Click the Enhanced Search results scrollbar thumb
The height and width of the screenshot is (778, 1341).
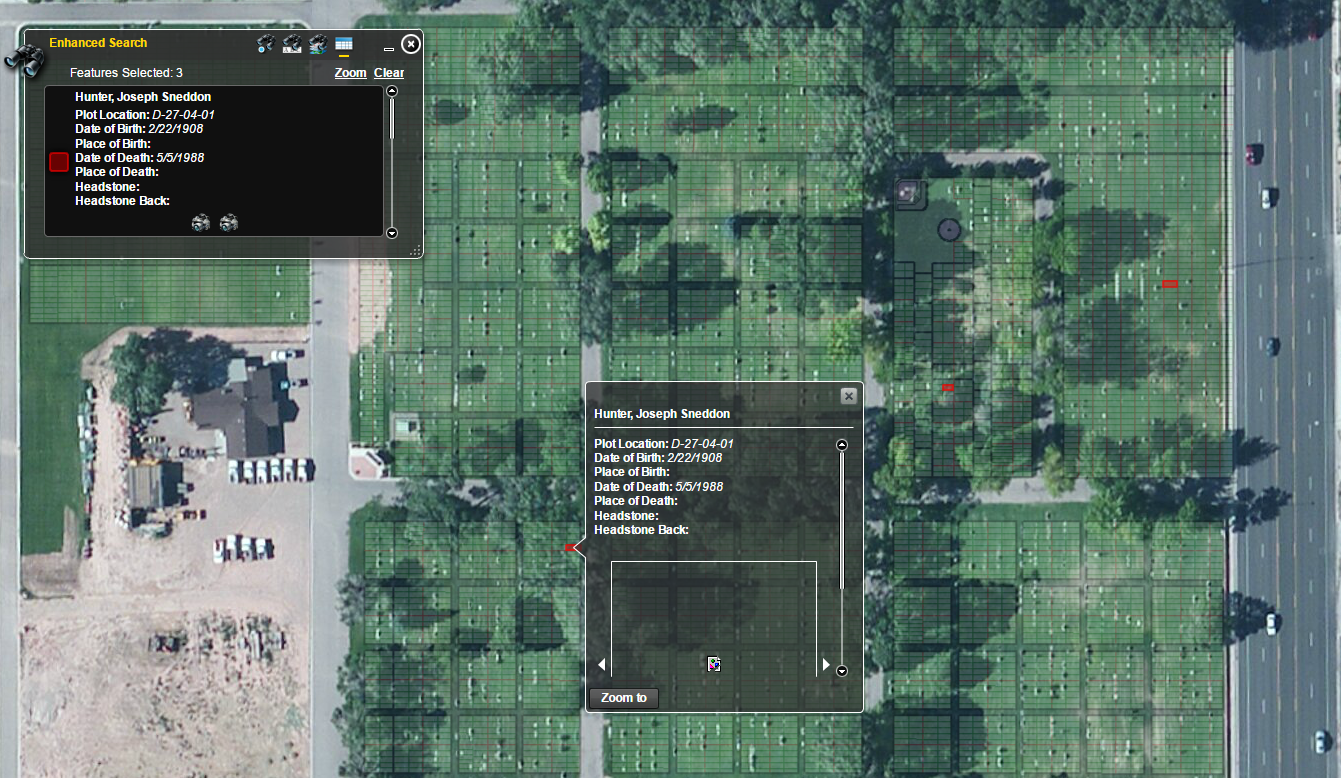click(392, 118)
